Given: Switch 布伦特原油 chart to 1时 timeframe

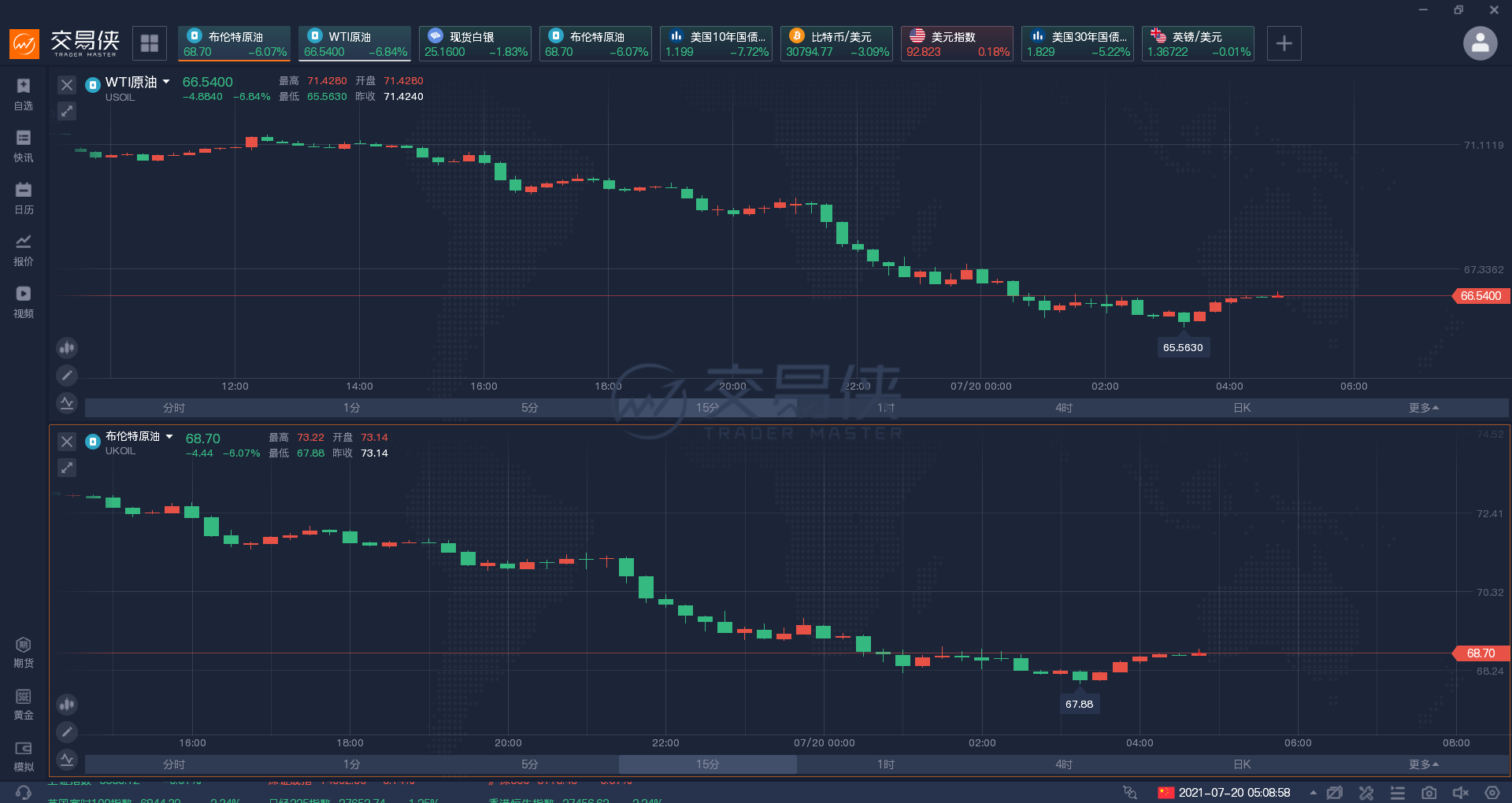Looking at the screenshot, I should tap(886, 764).
